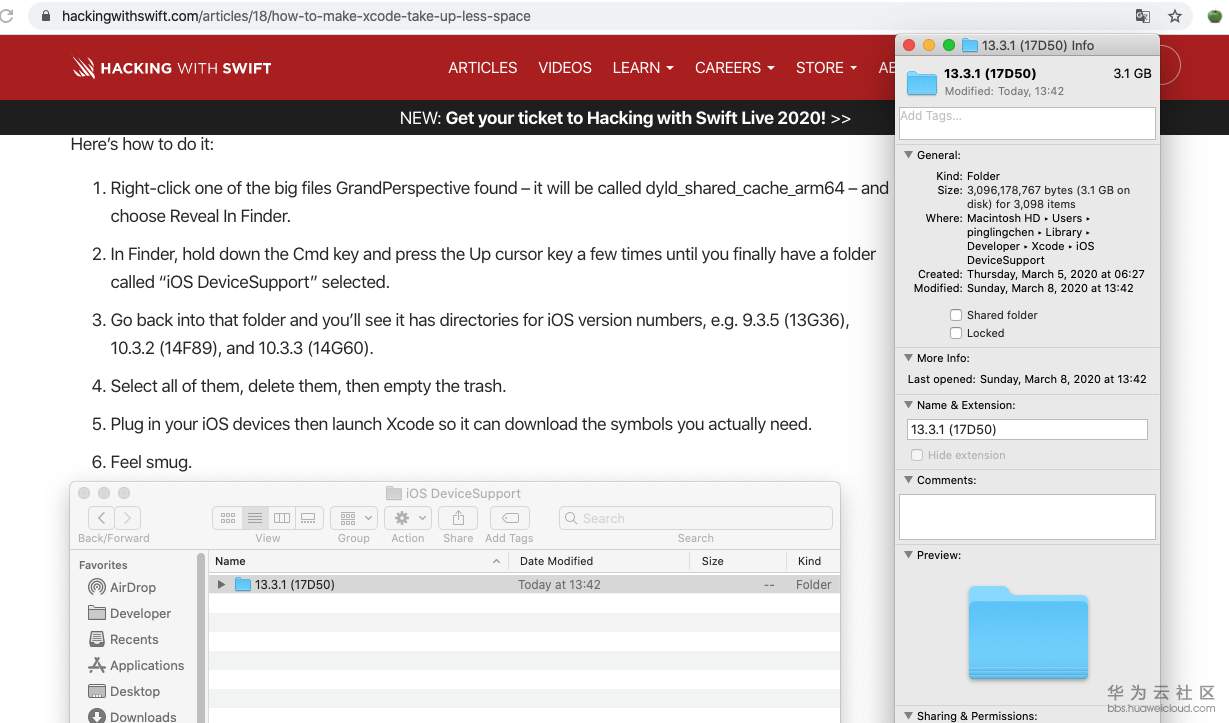The width and height of the screenshot is (1229, 723).
Task: Click the name field containing 13.3.1 (17D50)
Action: (1027, 430)
